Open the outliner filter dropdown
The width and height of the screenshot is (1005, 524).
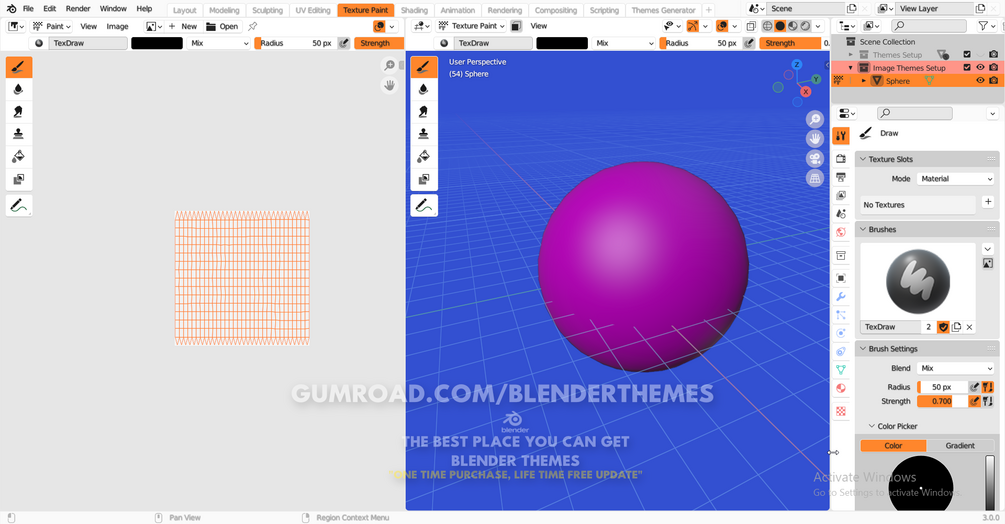(986, 26)
